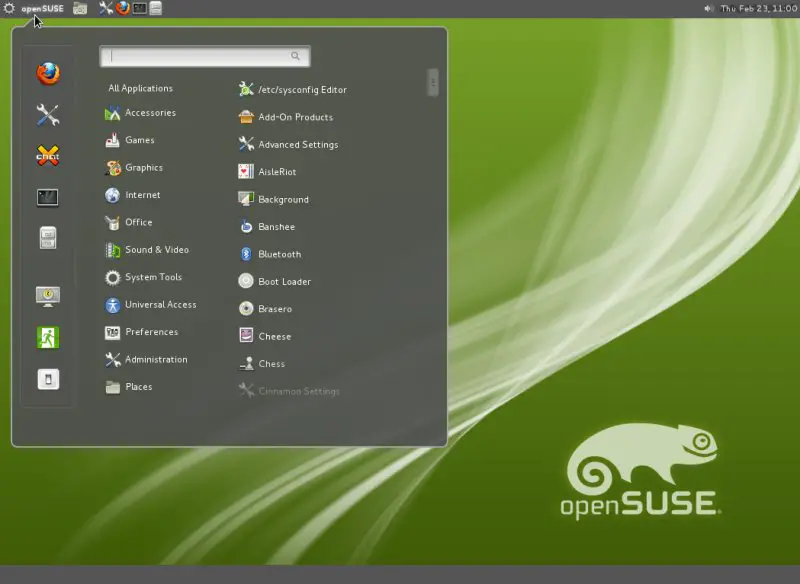Screen dimensions: 800x584
Task: Open the Sound & Video category
Action: (x=147, y=250)
